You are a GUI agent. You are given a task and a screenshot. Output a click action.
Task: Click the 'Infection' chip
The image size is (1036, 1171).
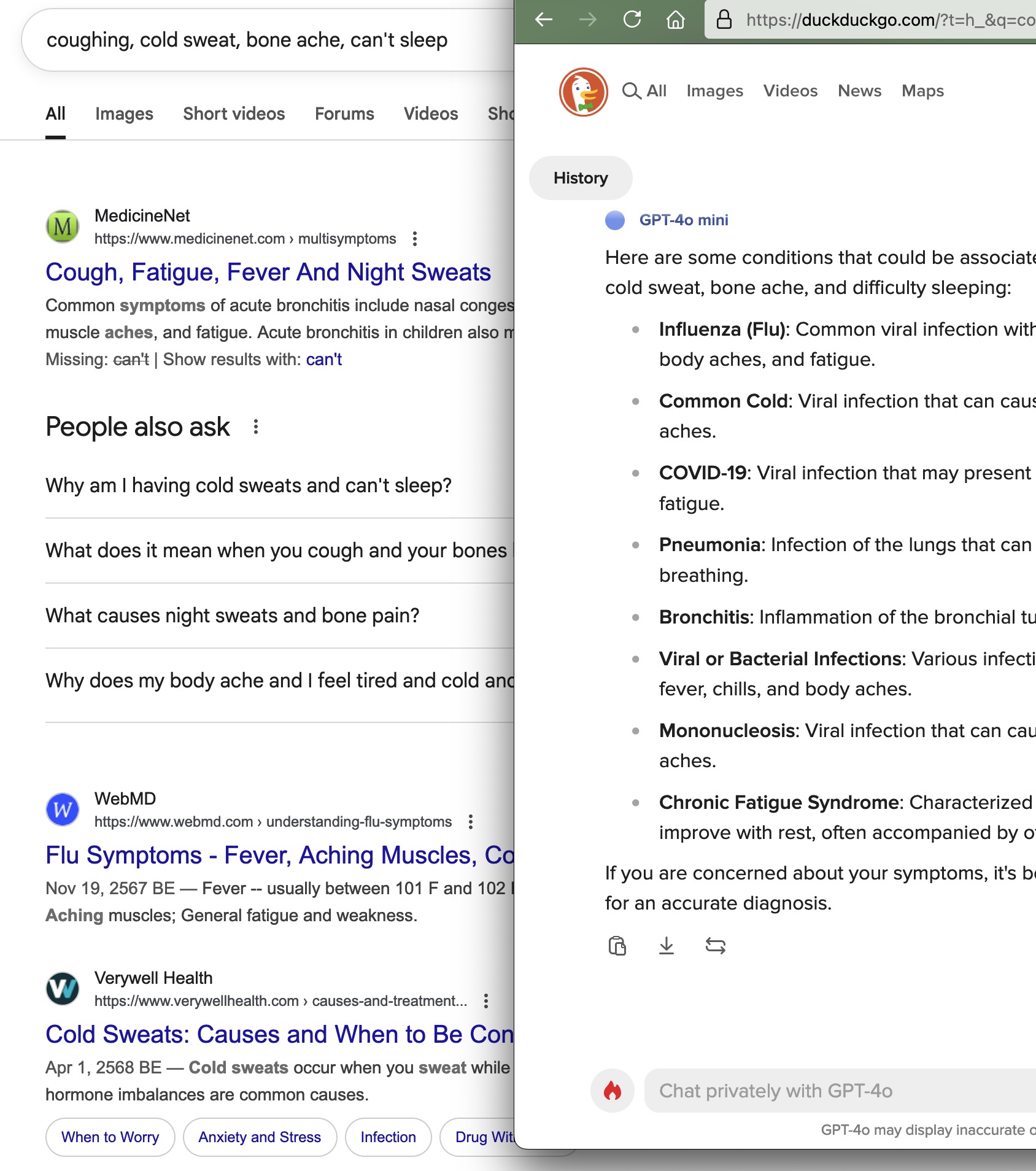tap(388, 1137)
